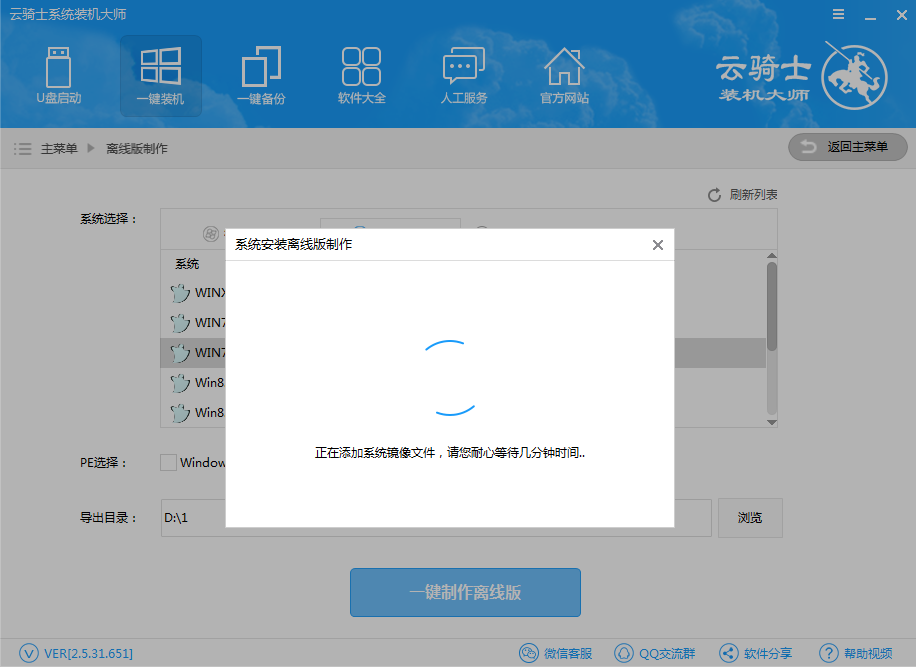The image size is (916, 667).
Task: Close the offline creation dialog
Action: click(x=657, y=244)
